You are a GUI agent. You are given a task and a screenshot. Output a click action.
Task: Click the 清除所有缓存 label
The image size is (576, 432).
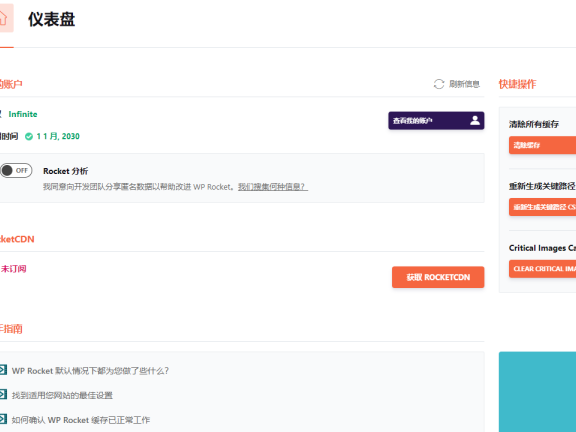534,124
